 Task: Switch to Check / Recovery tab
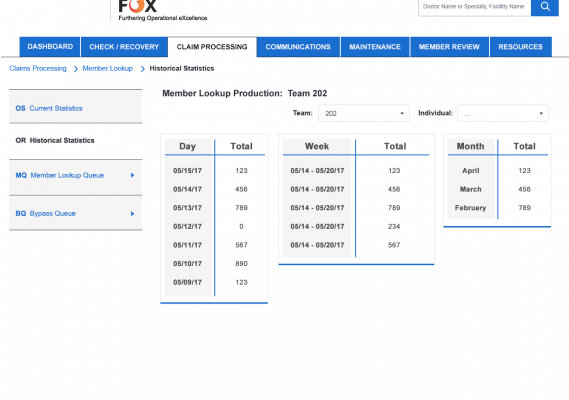(x=124, y=47)
